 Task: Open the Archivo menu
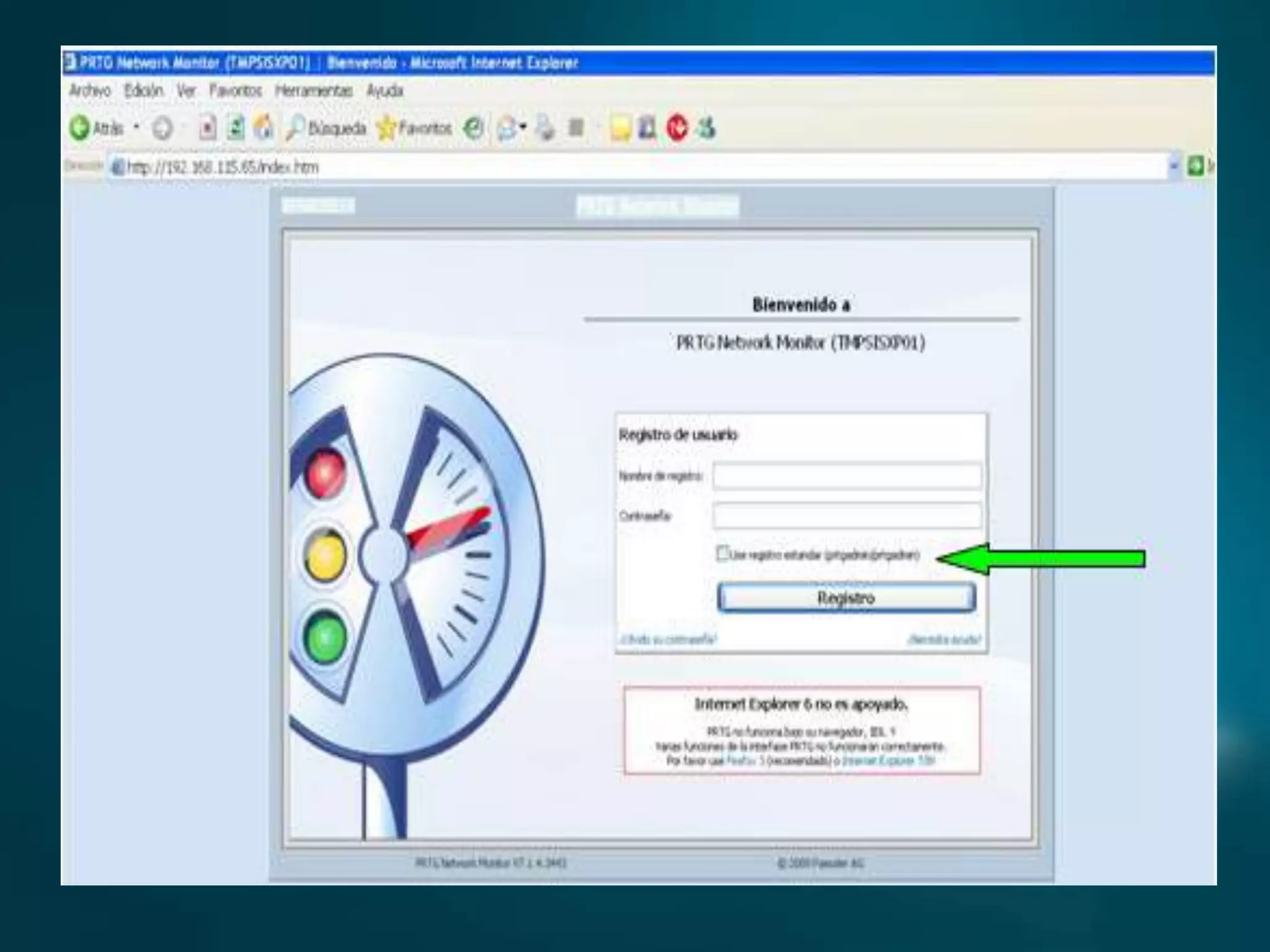90,91
